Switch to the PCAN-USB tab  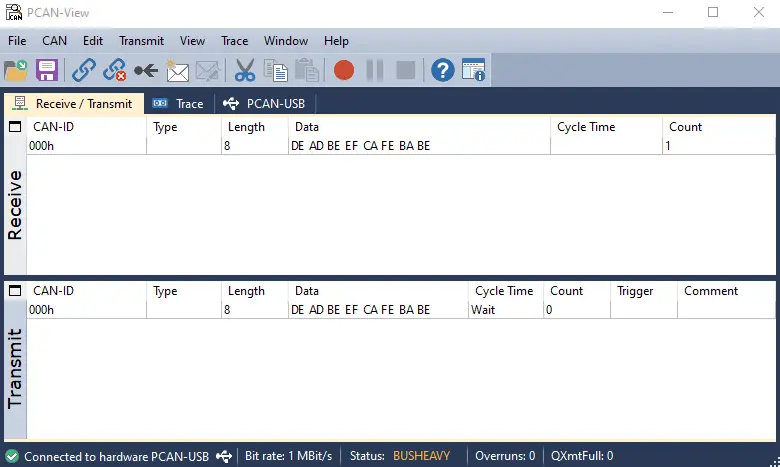[265, 103]
